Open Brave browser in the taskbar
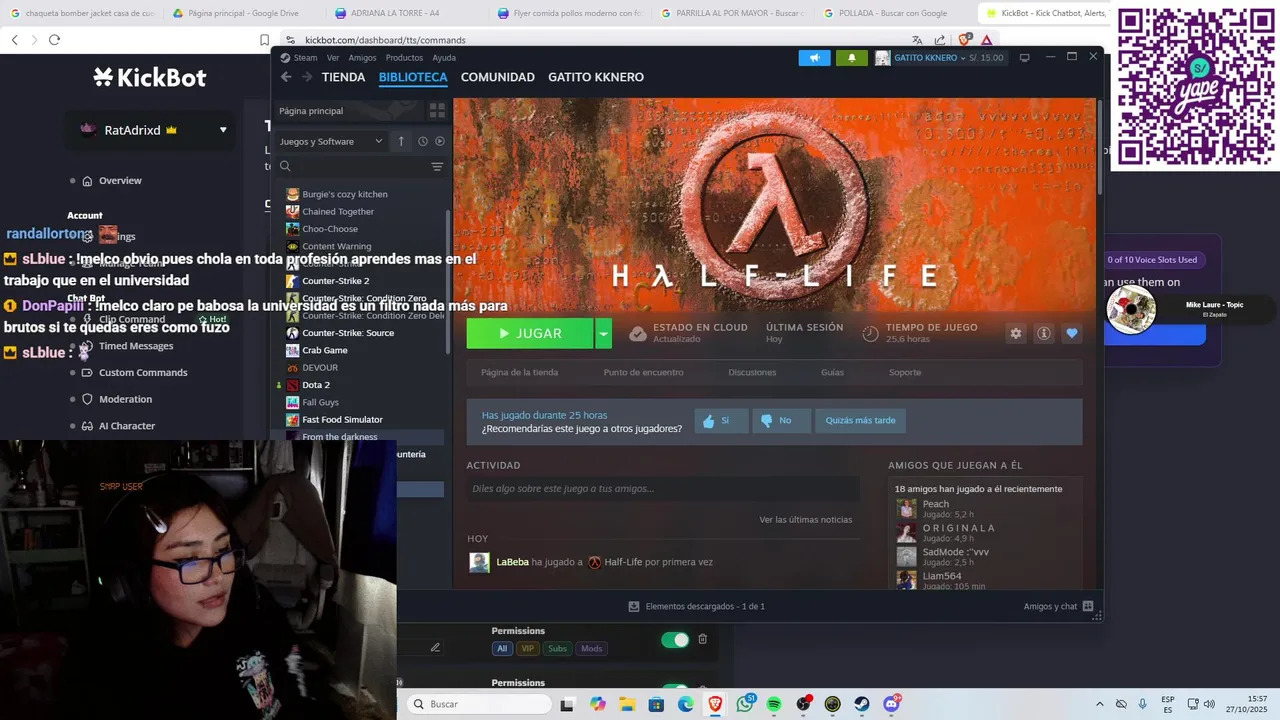 [716, 704]
